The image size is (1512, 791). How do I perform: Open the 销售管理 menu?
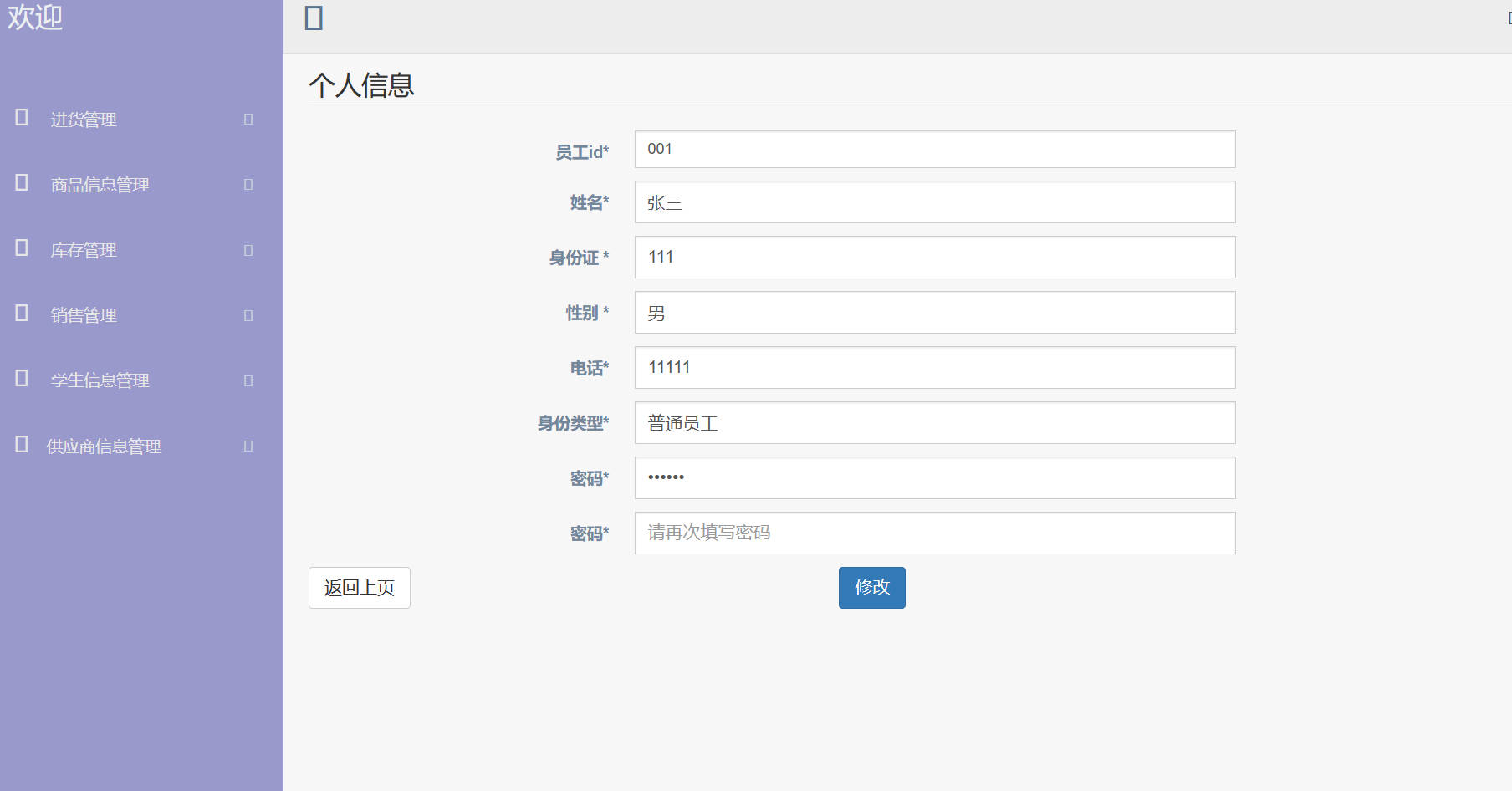246,315
